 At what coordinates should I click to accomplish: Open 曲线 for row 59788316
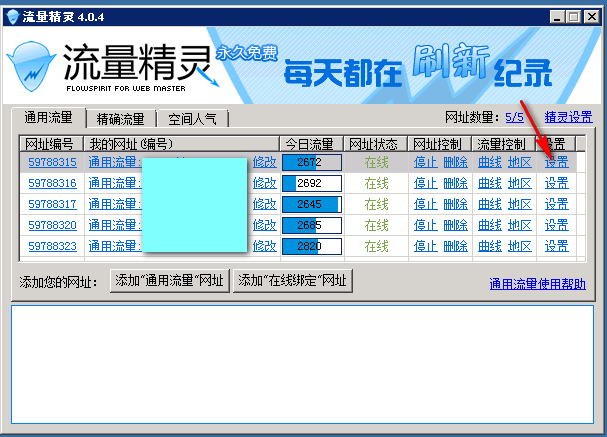click(x=490, y=183)
